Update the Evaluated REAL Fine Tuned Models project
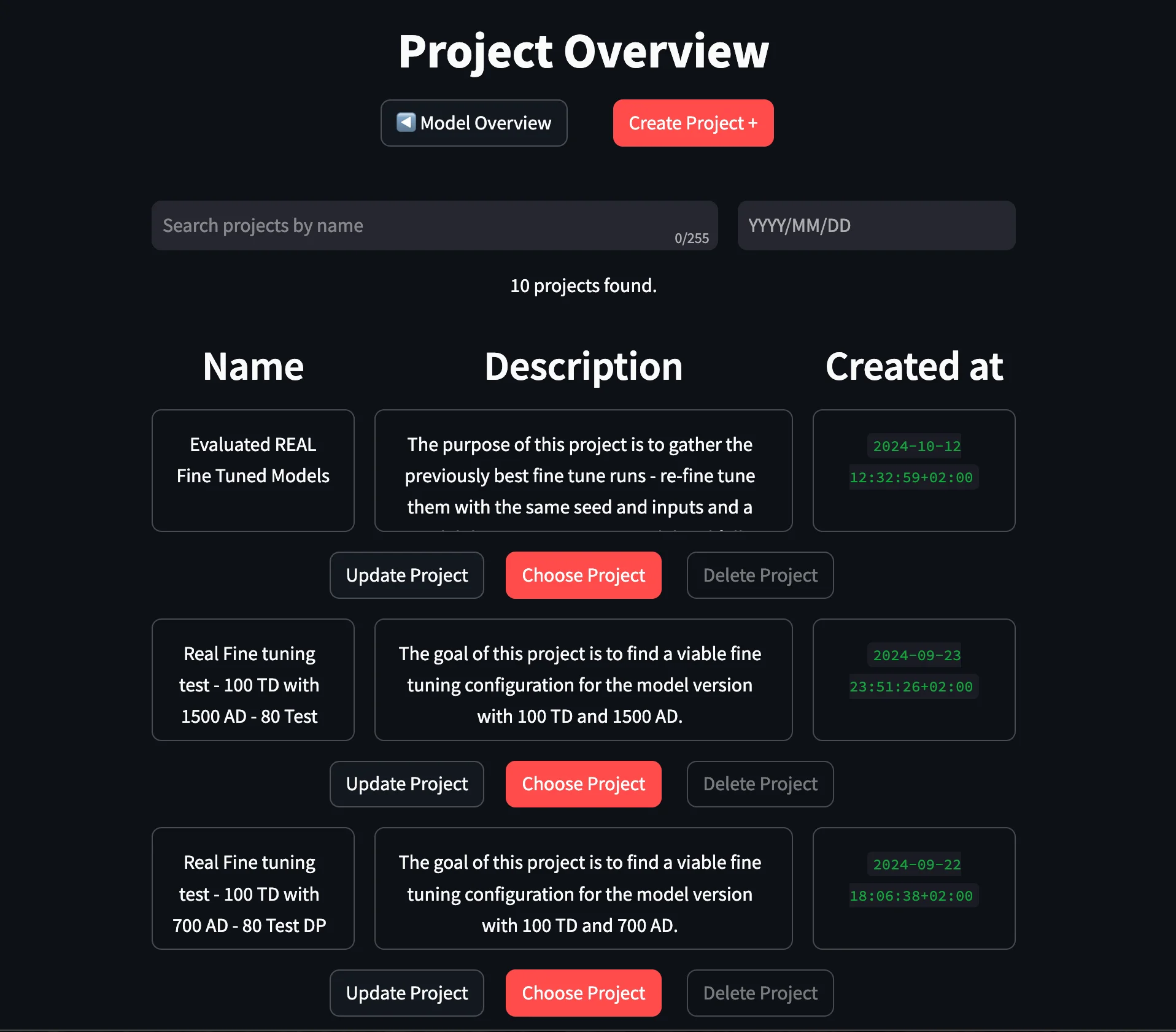This screenshot has height=1032, width=1176. [x=406, y=575]
